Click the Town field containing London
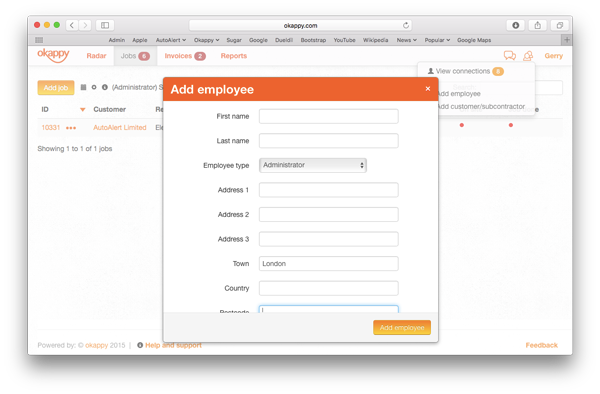The height and width of the screenshot is (394, 600). point(329,264)
